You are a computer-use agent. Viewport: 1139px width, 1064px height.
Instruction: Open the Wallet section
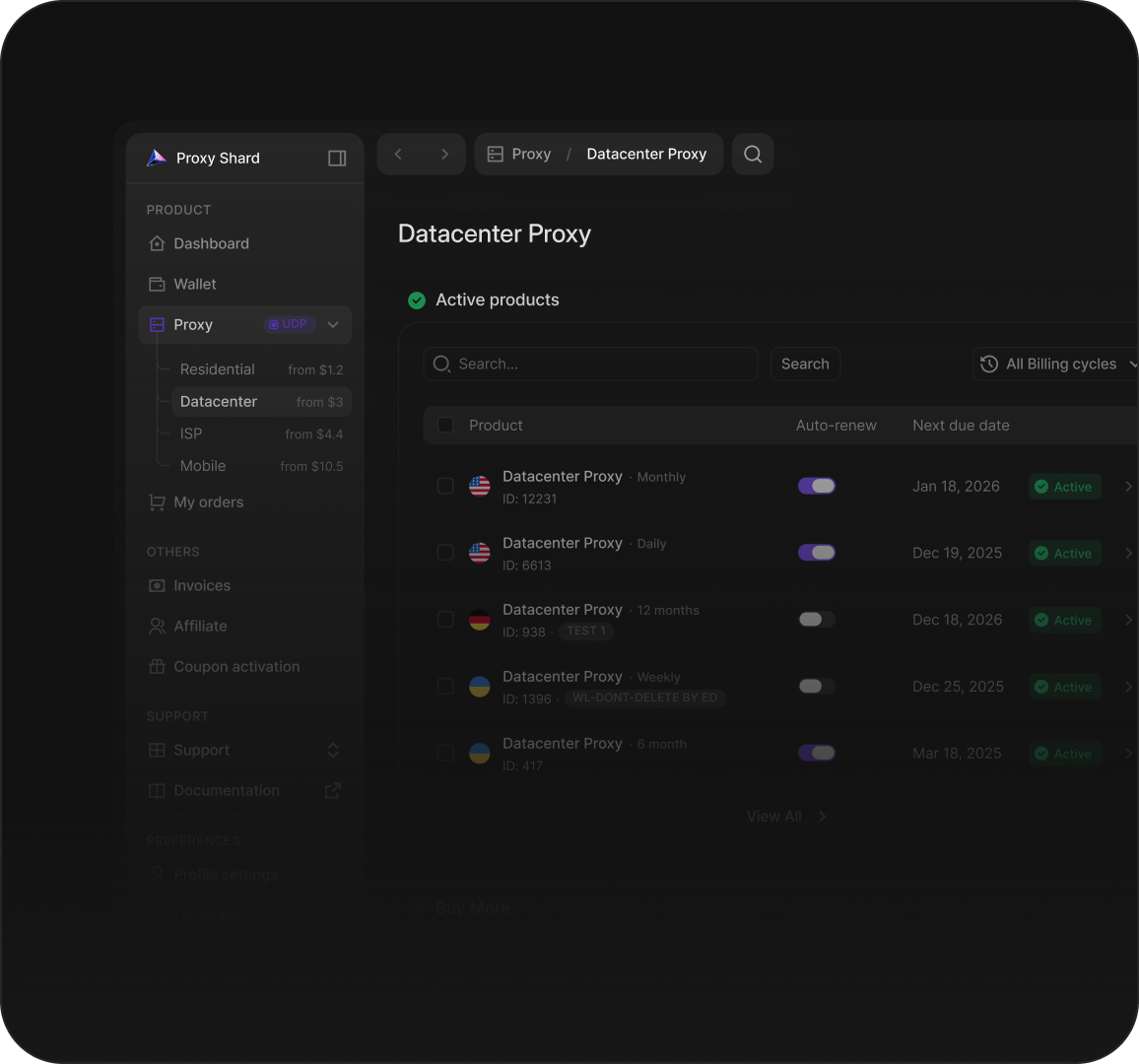pos(196,284)
